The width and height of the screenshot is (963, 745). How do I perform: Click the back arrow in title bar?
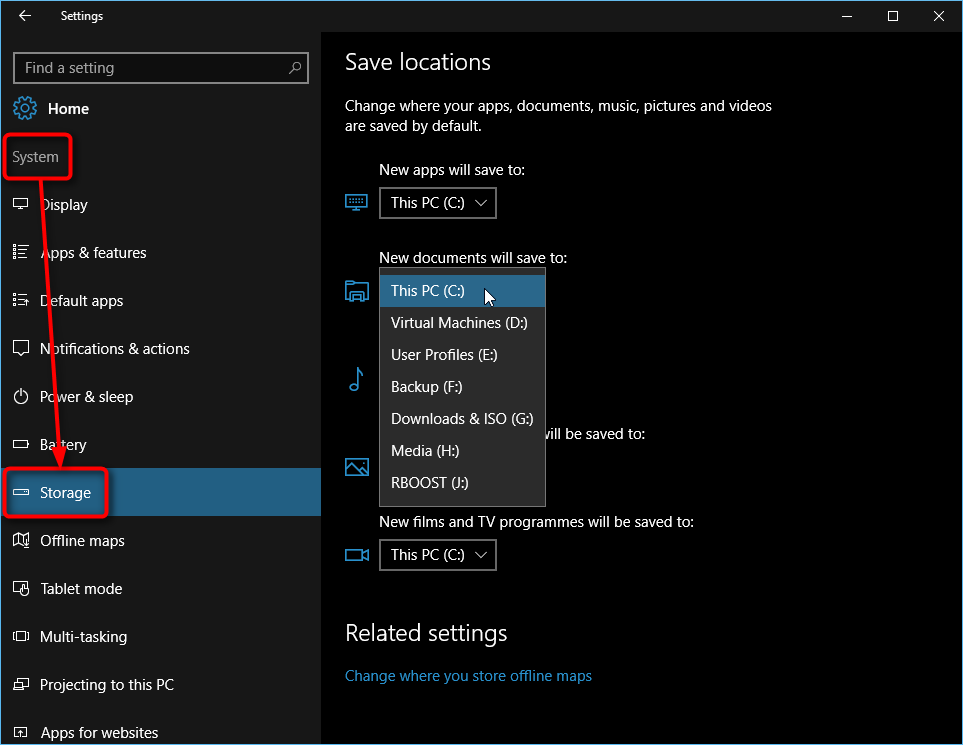[x=25, y=16]
